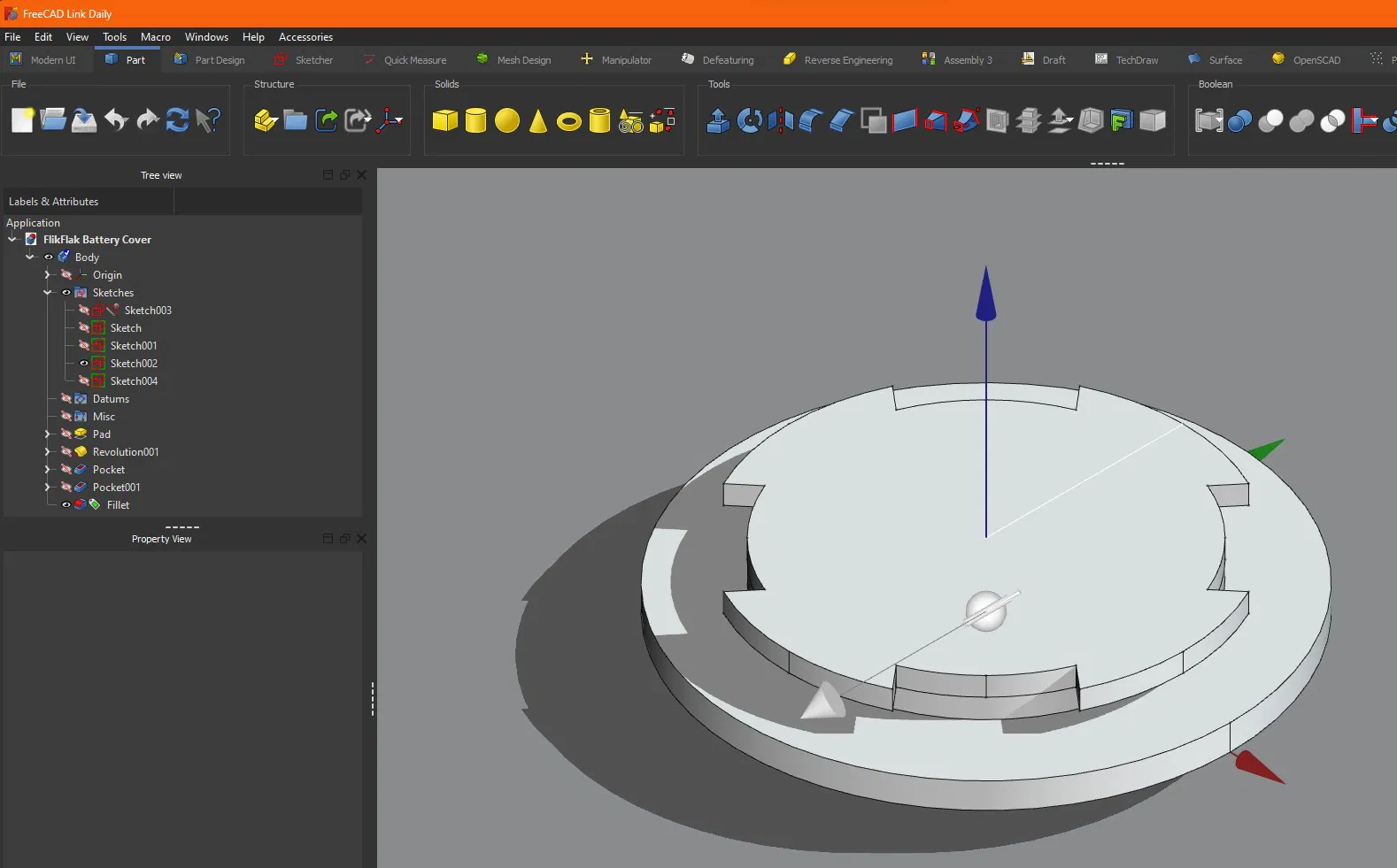Expand the Origin tree node

pyautogui.click(x=48, y=275)
